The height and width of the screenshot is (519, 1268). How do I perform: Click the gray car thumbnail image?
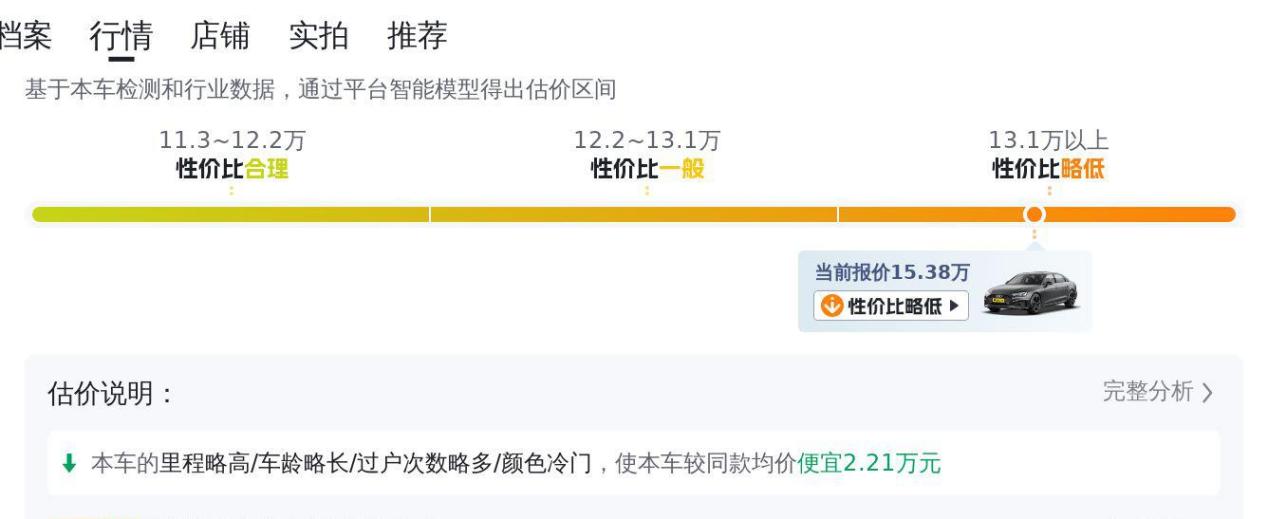[x=1030, y=292]
